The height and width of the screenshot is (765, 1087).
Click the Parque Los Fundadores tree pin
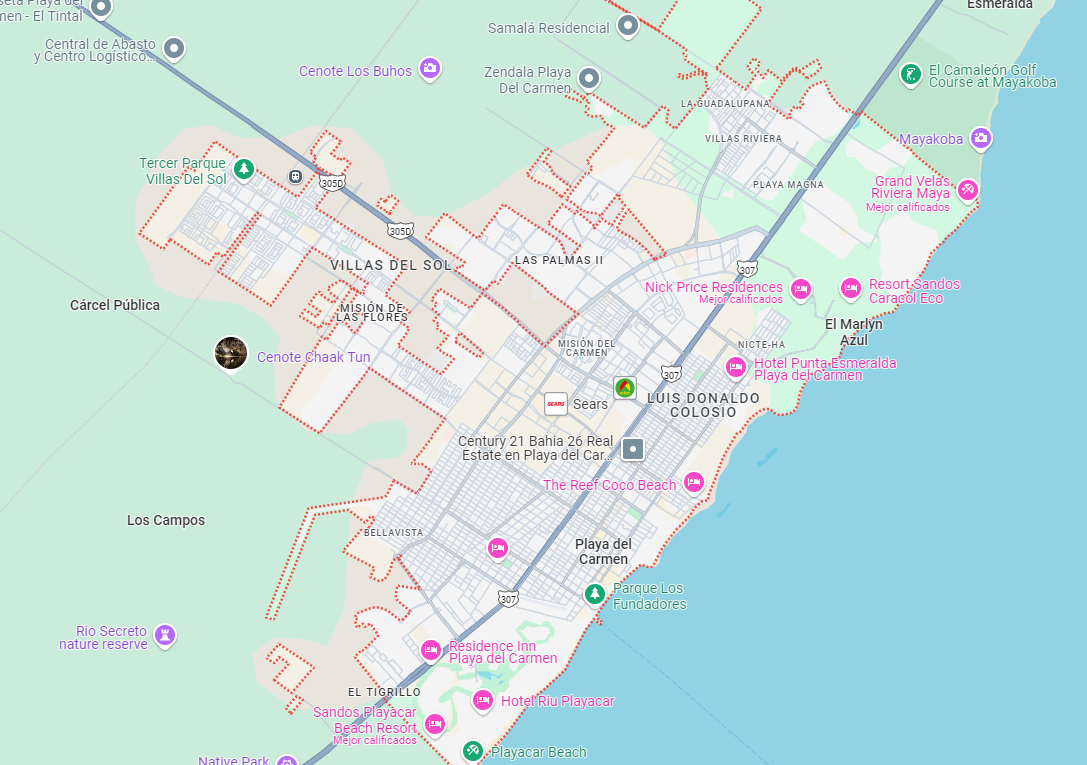pos(594,594)
